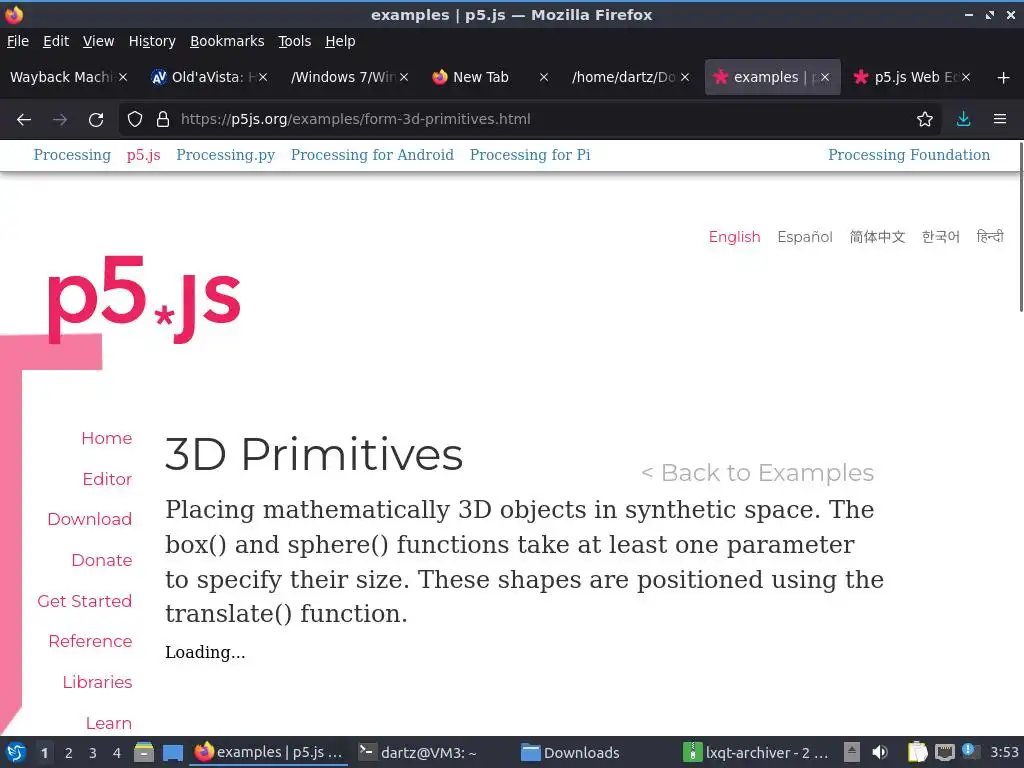This screenshot has height=768, width=1024.
Task: Close the Wayback Machine tab
Action: [x=123, y=77]
